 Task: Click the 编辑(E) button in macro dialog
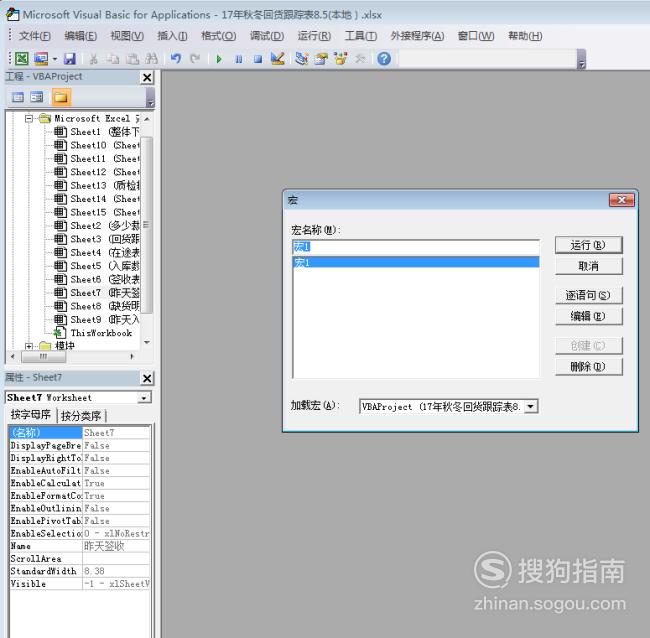[588, 316]
